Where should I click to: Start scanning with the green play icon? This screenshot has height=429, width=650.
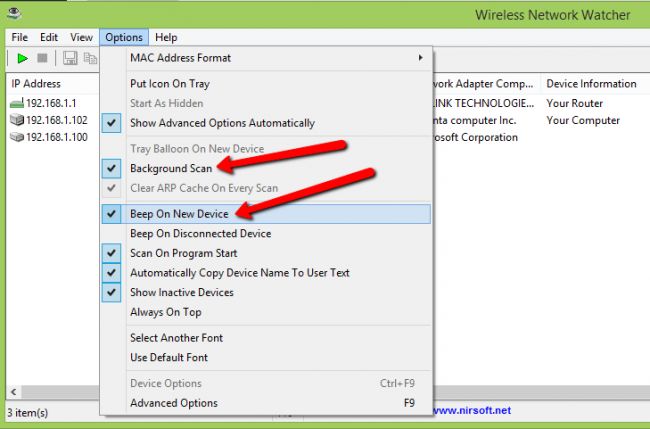22,58
